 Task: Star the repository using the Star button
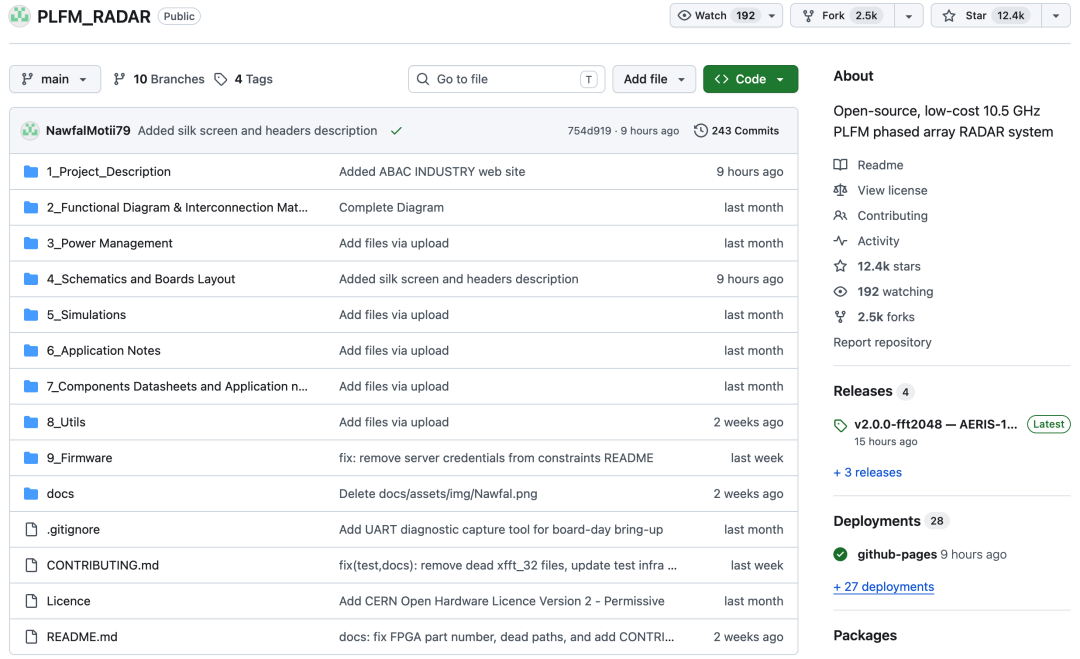click(x=986, y=15)
